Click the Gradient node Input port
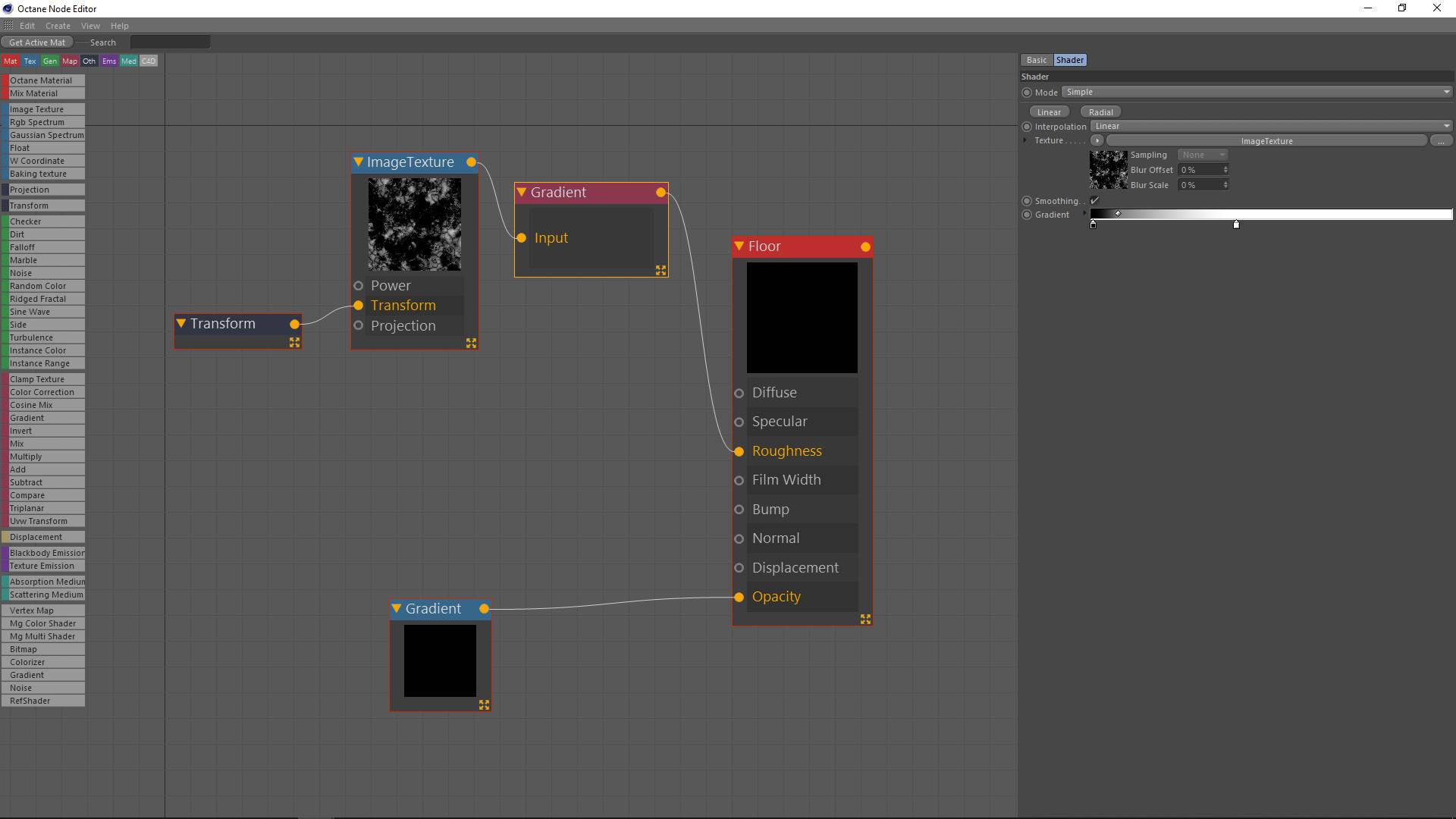1456x819 pixels. click(521, 238)
